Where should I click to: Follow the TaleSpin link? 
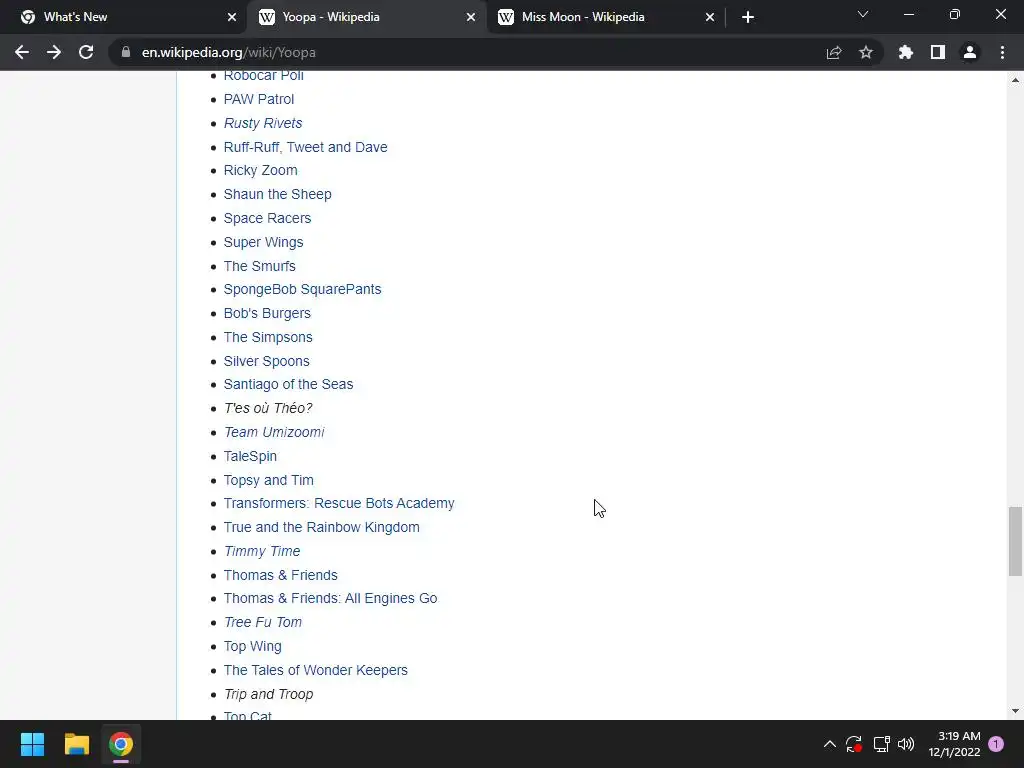pyautogui.click(x=250, y=456)
